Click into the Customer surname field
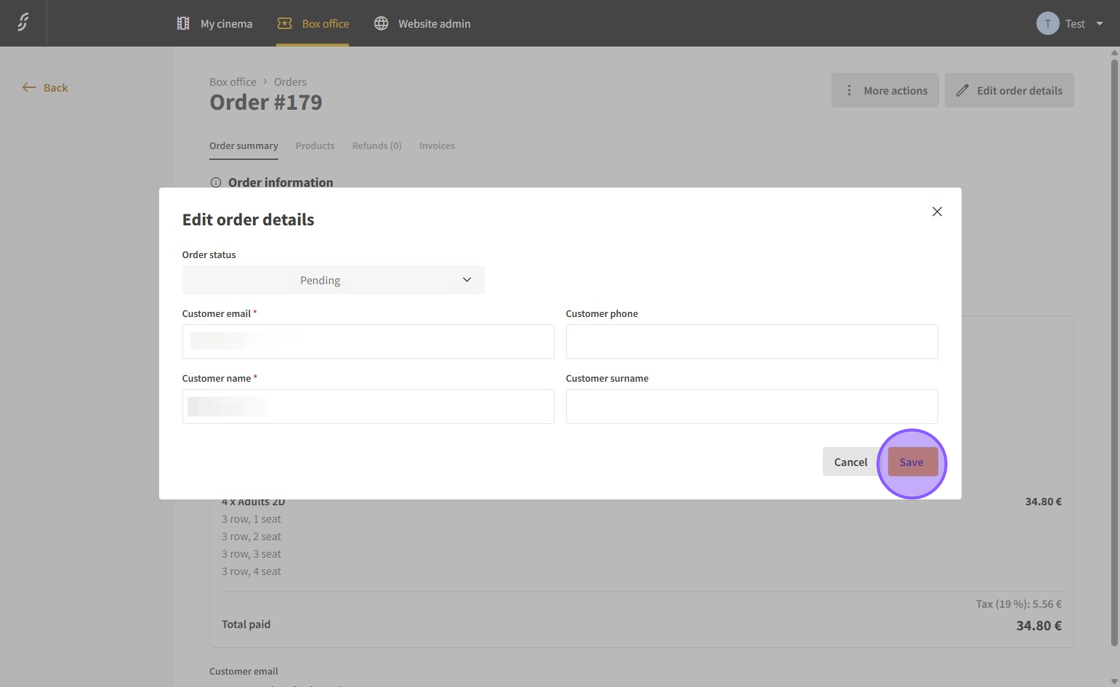This screenshot has height=687, width=1120. (751, 406)
